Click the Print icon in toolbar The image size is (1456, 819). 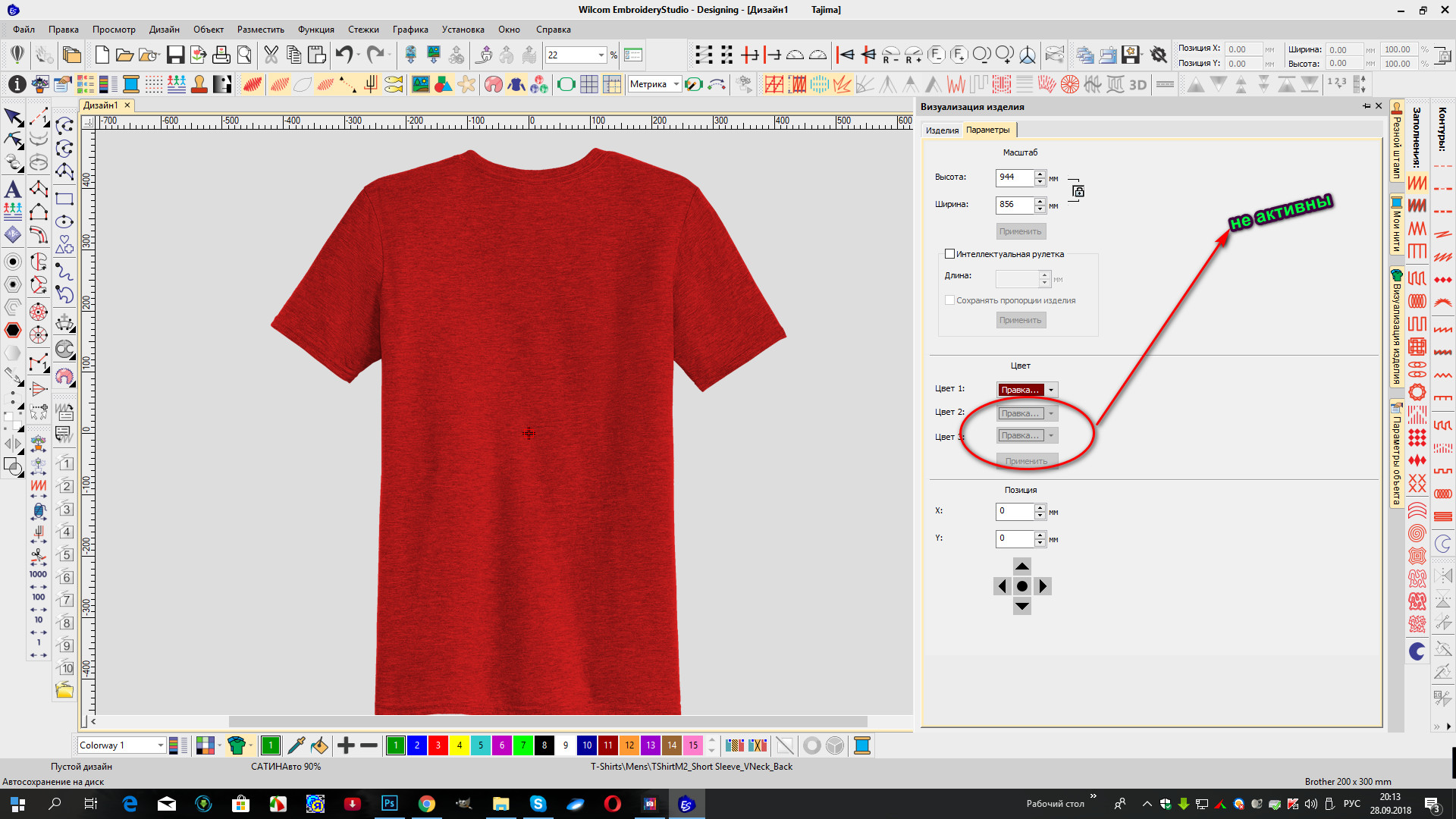(221, 55)
